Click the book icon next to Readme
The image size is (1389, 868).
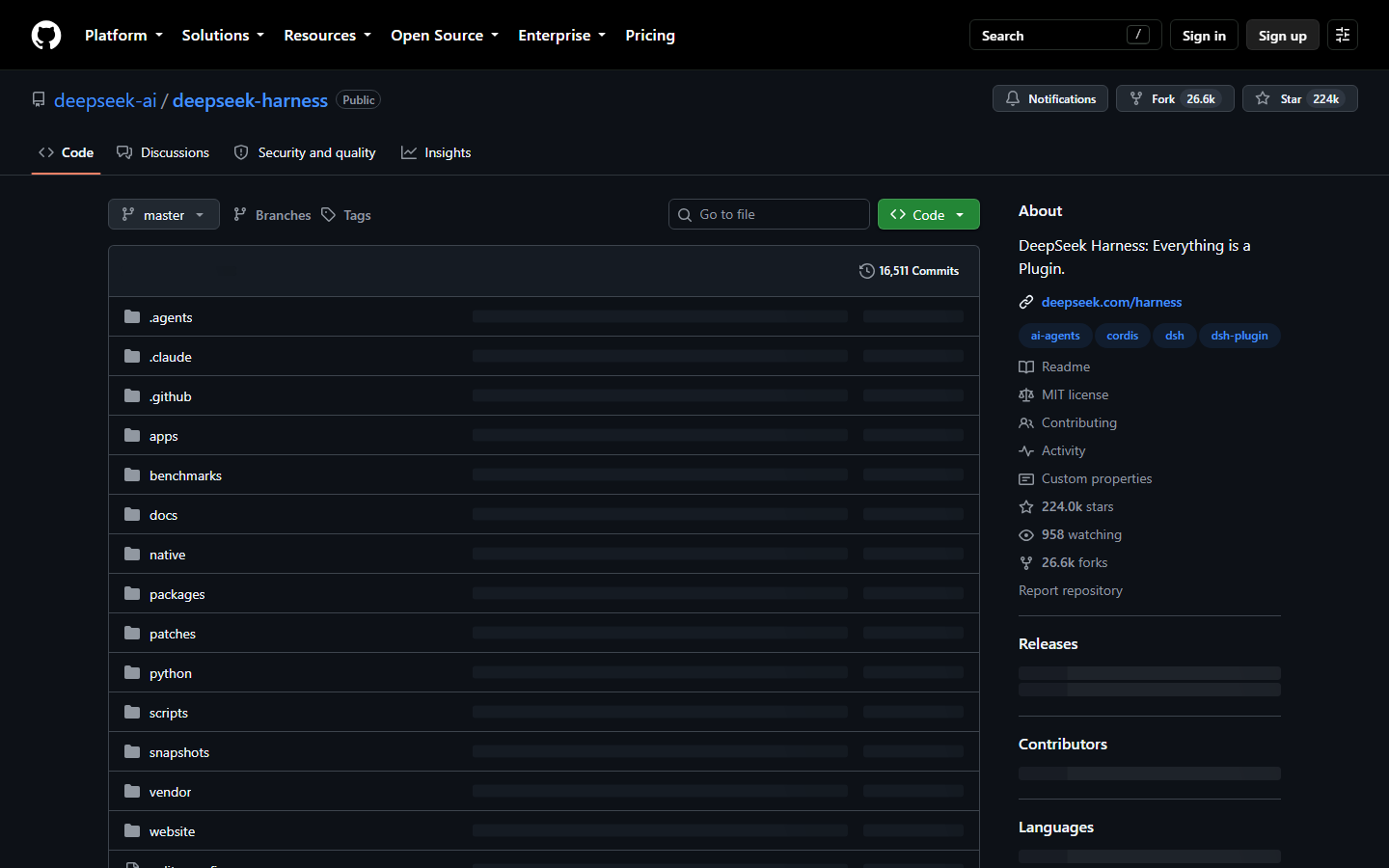(1026, 367)
